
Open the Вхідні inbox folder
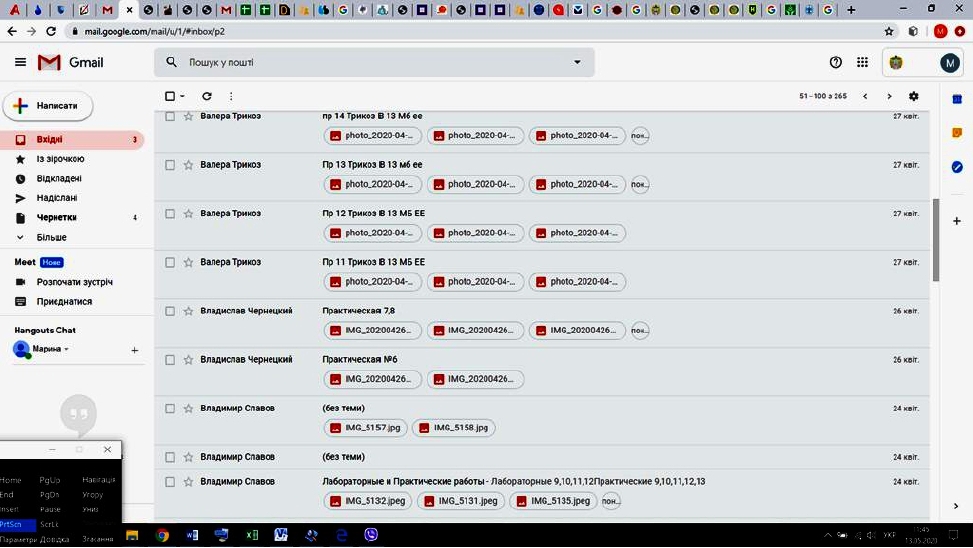coord(71,140)
